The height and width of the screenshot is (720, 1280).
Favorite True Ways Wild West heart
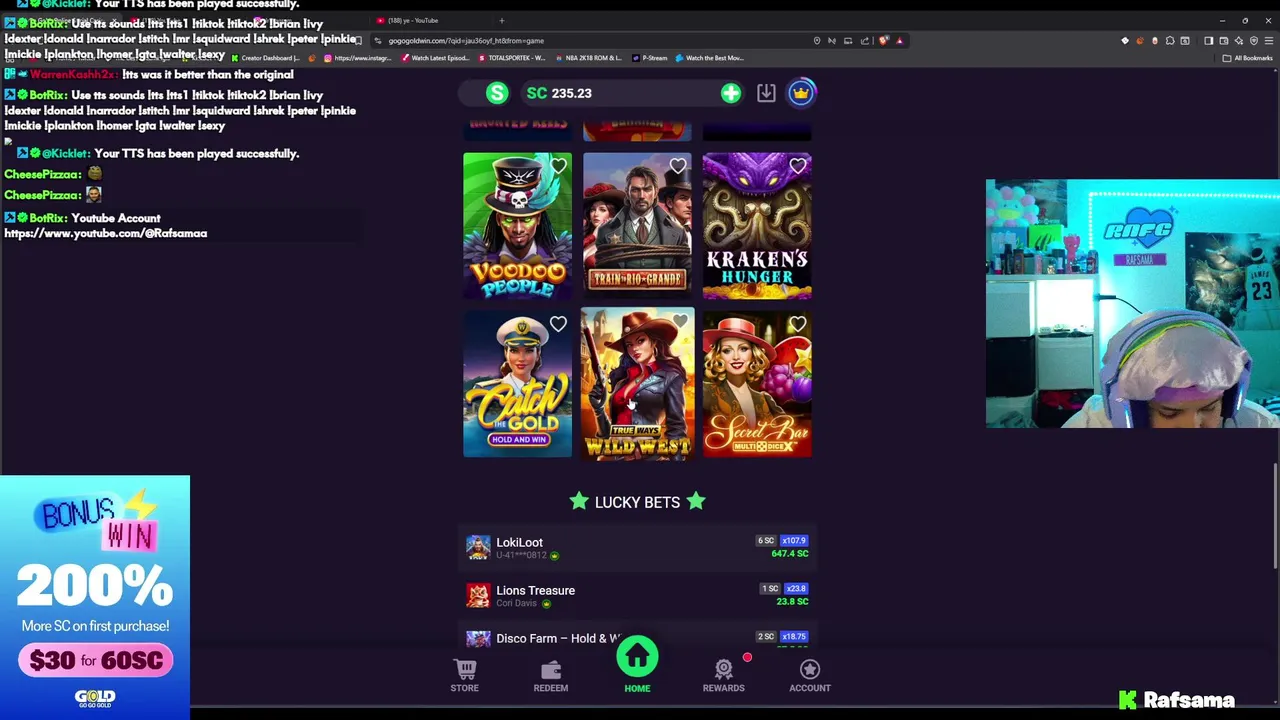pyautogui.click(x=680, y=322)
